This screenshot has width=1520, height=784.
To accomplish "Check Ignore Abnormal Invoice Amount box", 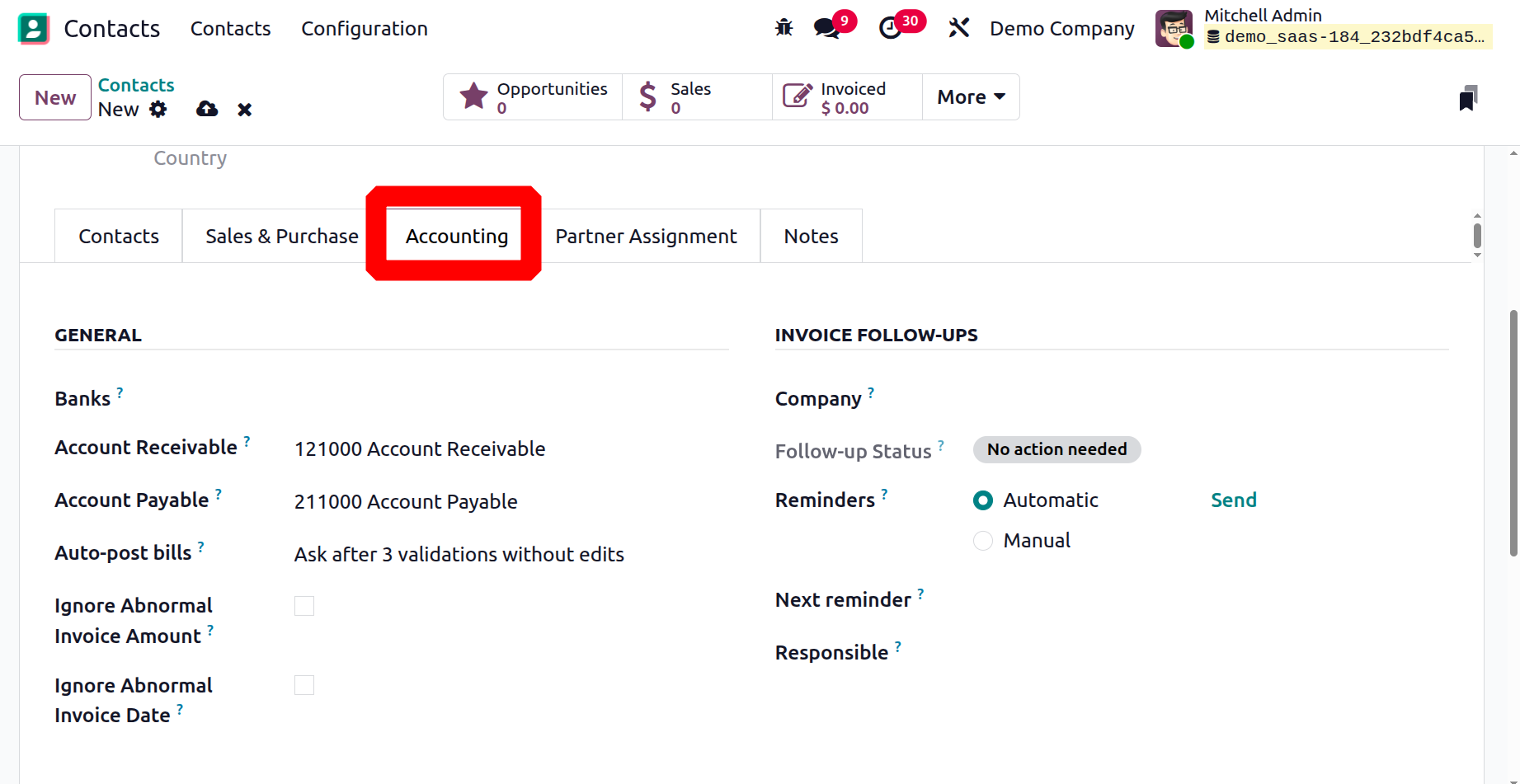I will [304, 606].
